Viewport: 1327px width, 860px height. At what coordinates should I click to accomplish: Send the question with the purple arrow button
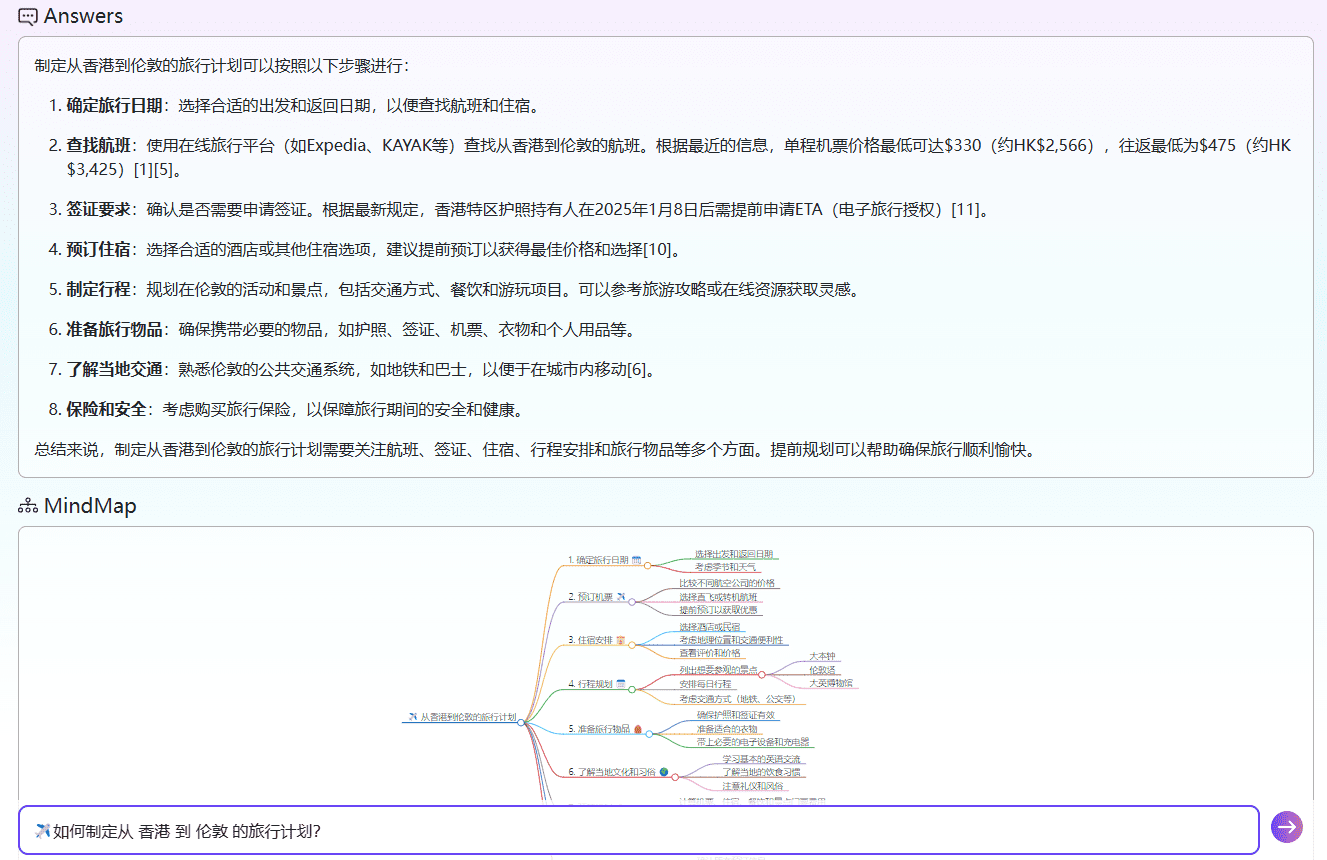(1287, 827)
